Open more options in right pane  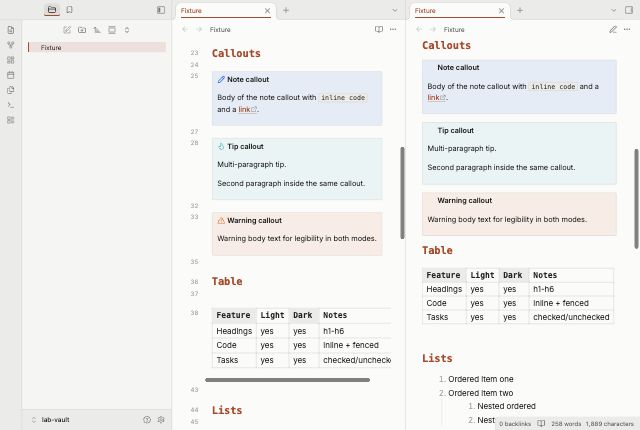[627, 29]
